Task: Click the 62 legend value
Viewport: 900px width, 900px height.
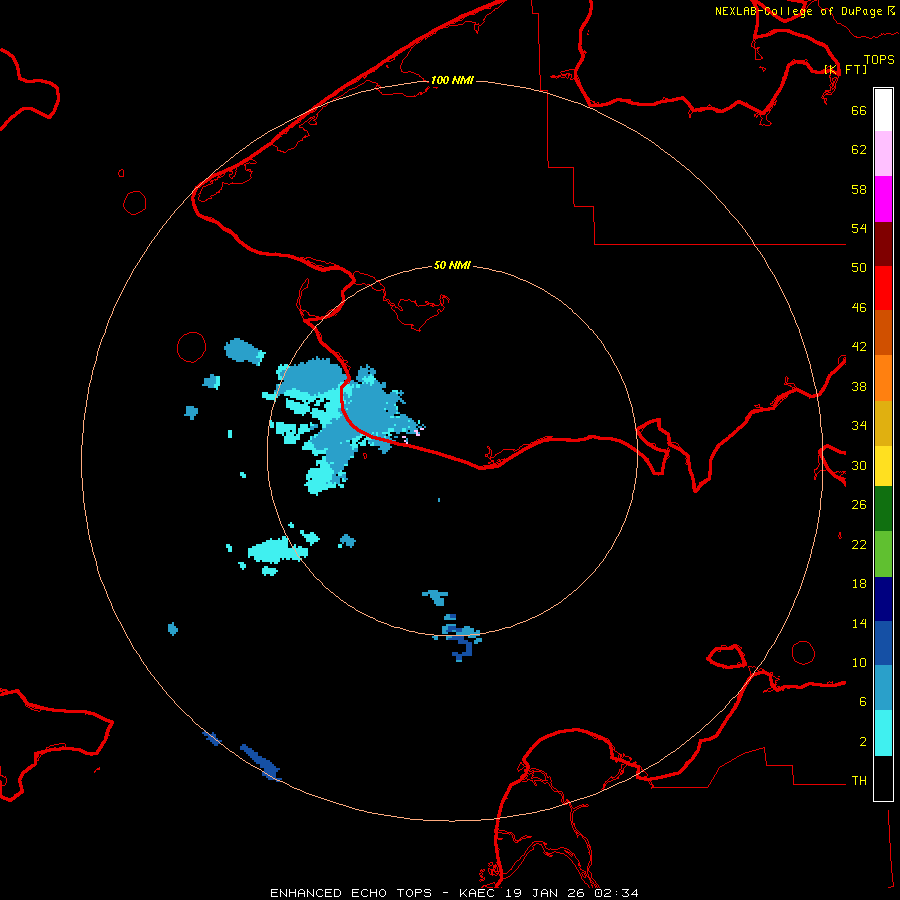Action: click(859, 150)
